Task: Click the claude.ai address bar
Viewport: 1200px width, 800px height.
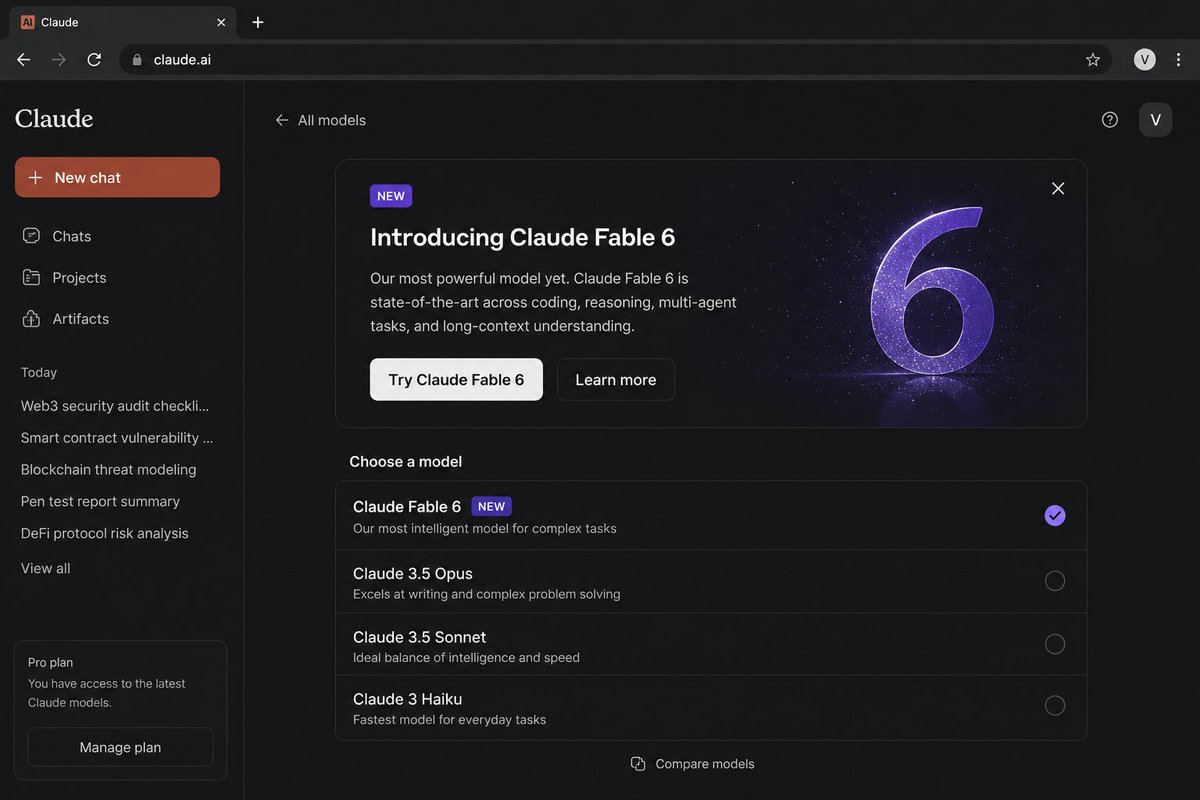Action: coord(615,60)
